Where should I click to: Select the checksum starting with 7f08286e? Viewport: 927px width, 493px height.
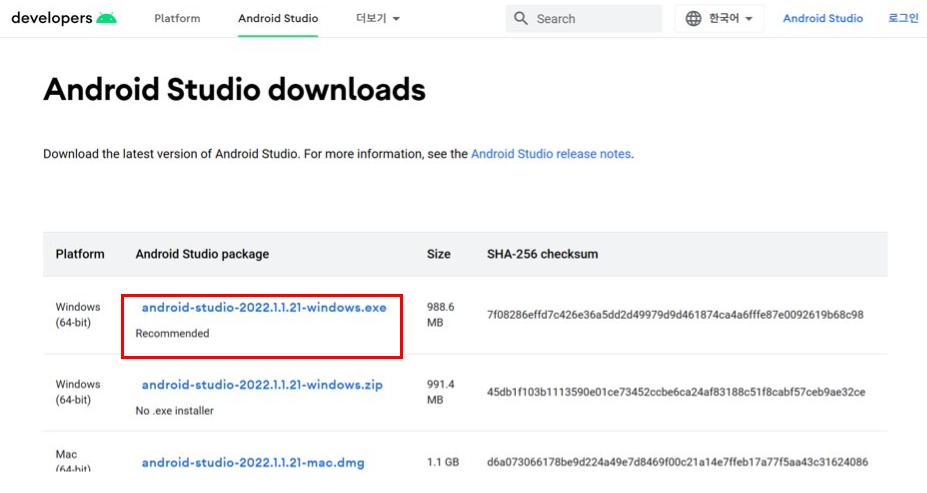pos(675,314)
